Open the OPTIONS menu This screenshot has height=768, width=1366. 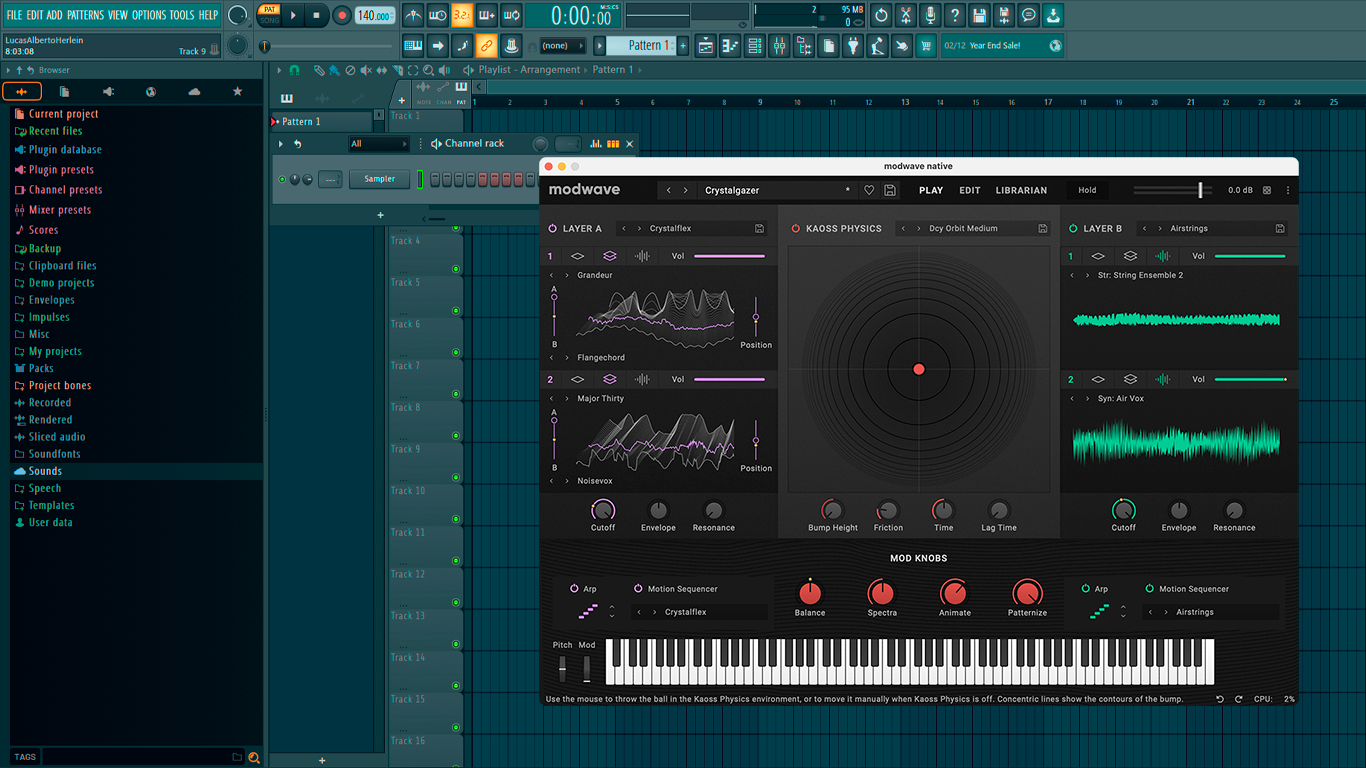point(149,15)
